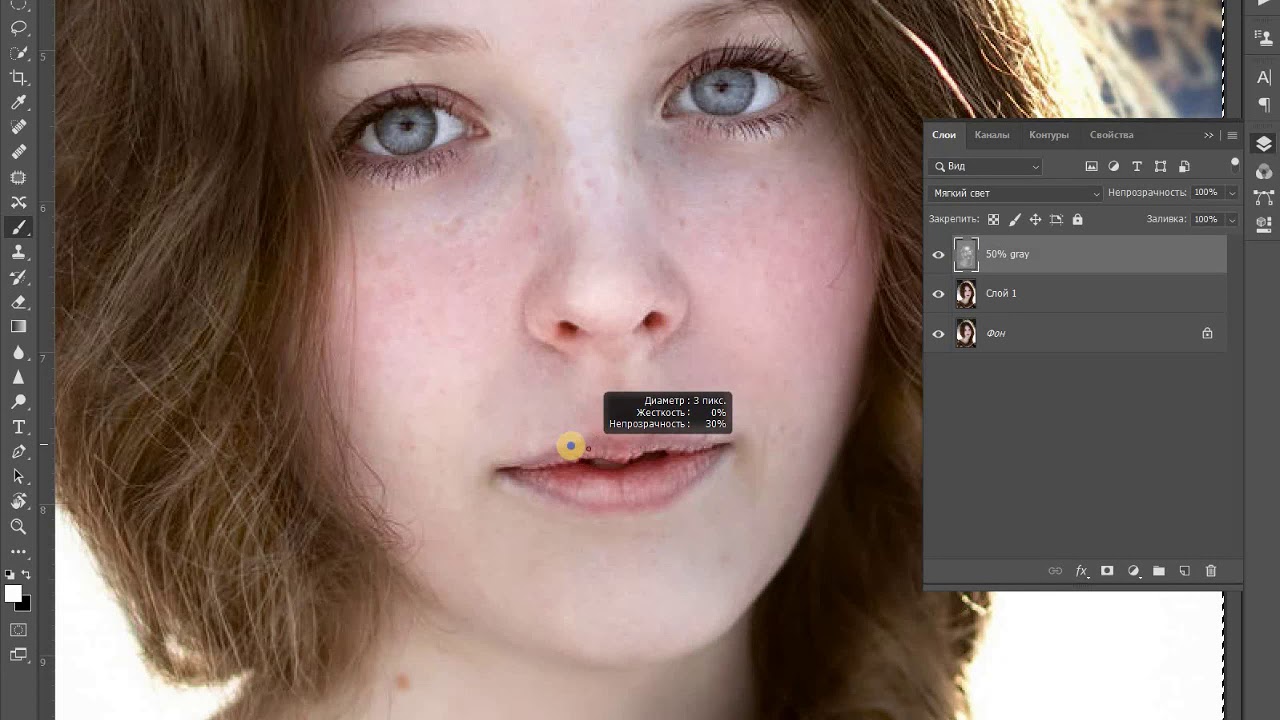Filter layers by smart objects icon
Image resolution: width=1280 pixels, height=720 pixels.
[x=1184, y=166]
